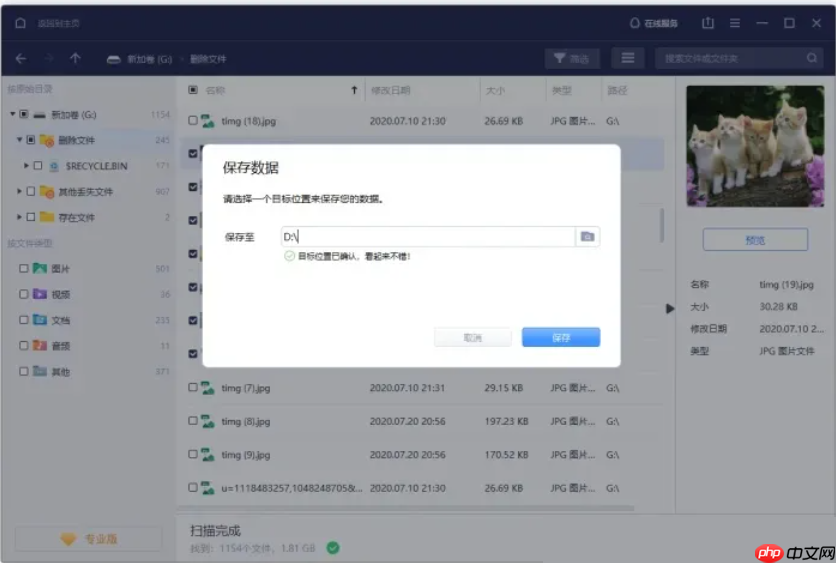Image resolution: width=836 pixels, height=563 pixels.
Task: Check the timg (18).jpg checkbox
Action: tap(192, 121)
